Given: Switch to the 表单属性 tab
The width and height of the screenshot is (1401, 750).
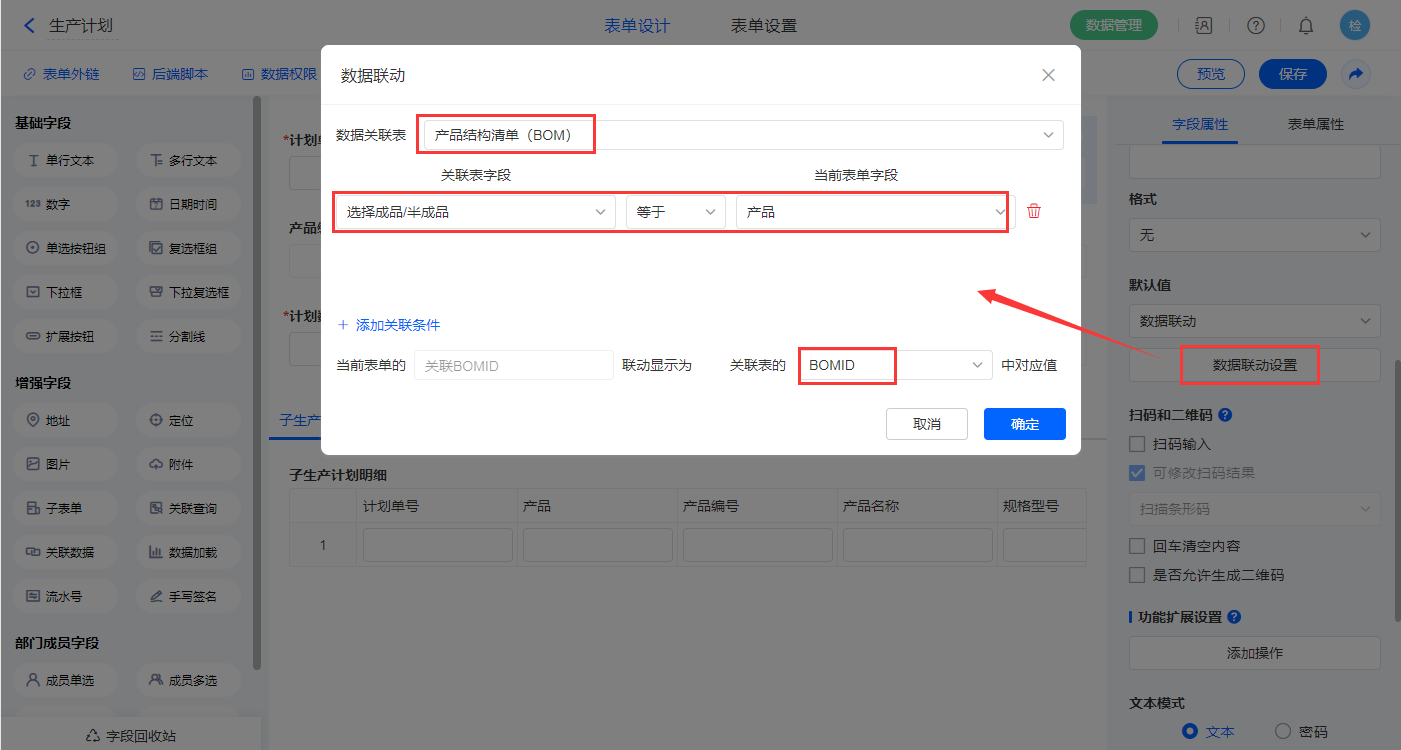Looking at the screenshot, I should tap(1315, 124).
